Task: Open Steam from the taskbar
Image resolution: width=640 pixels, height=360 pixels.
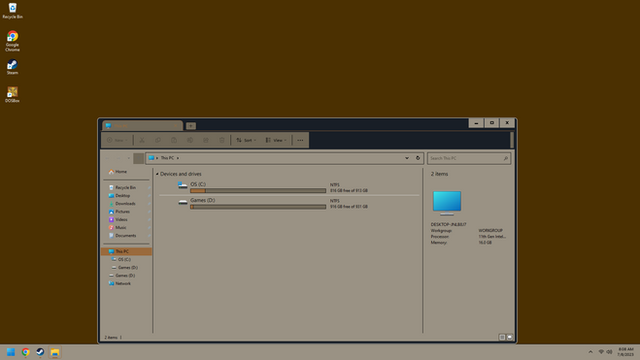Action: tap(40, 352)
